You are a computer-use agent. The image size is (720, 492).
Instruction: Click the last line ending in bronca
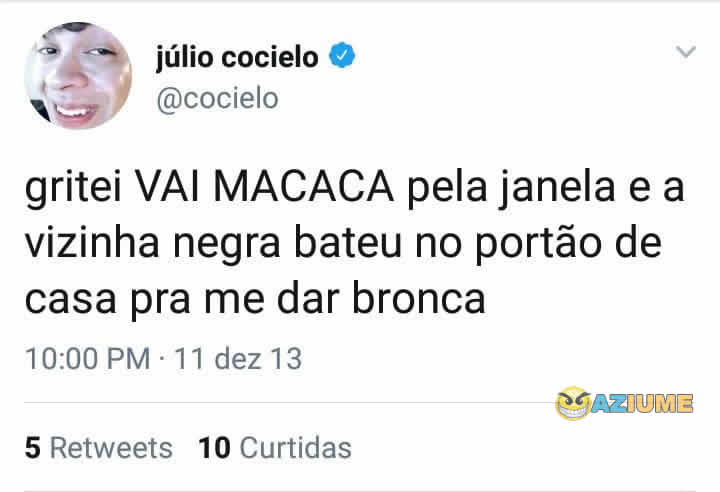255,300
